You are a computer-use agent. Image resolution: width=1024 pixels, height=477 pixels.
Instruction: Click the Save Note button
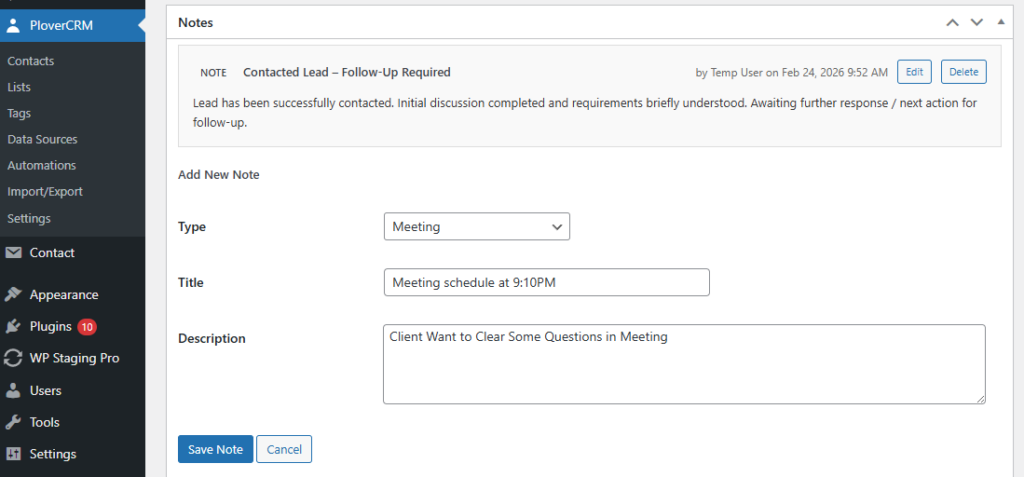tap(215, 449)
